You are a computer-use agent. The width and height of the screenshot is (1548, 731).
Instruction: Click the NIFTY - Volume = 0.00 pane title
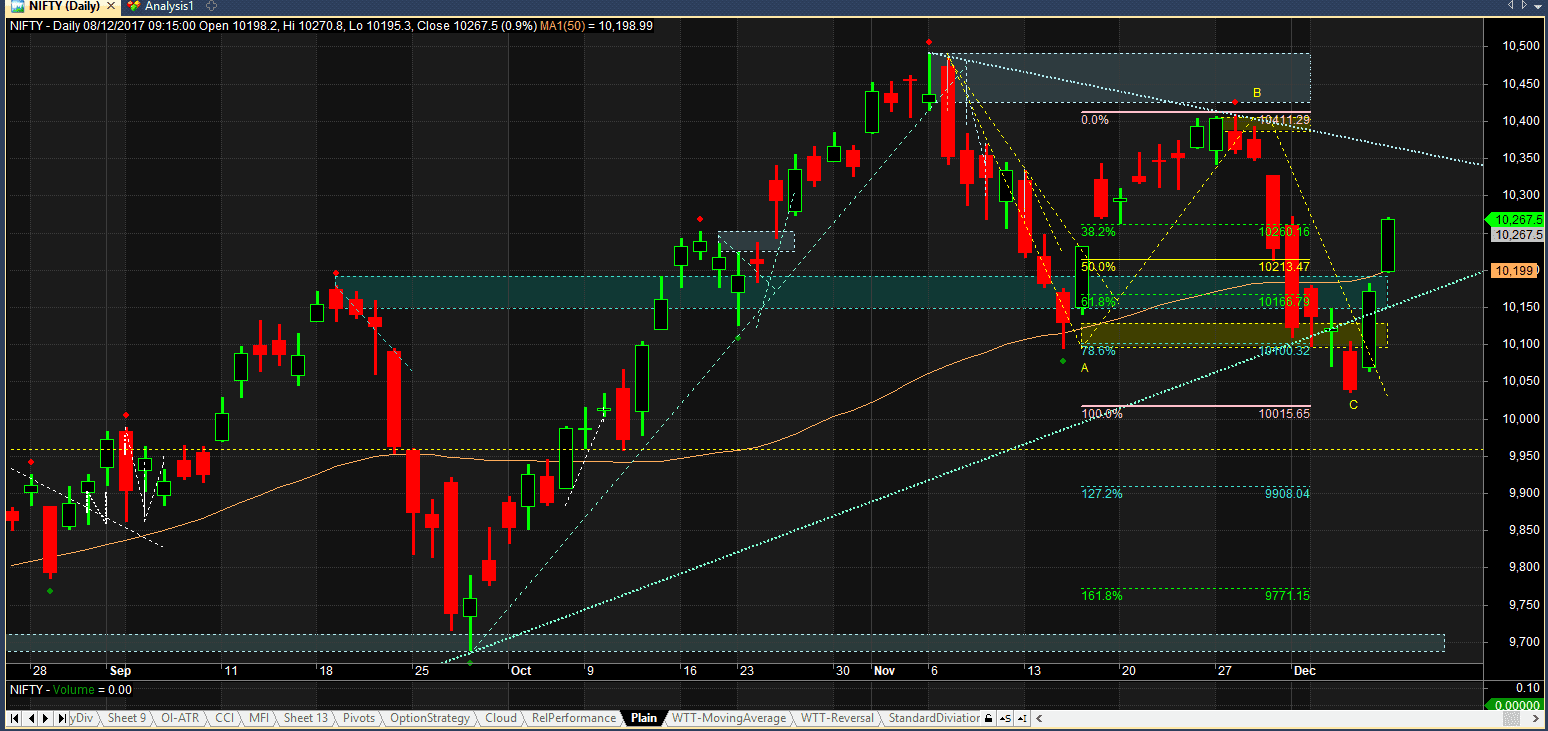[70, 689]
